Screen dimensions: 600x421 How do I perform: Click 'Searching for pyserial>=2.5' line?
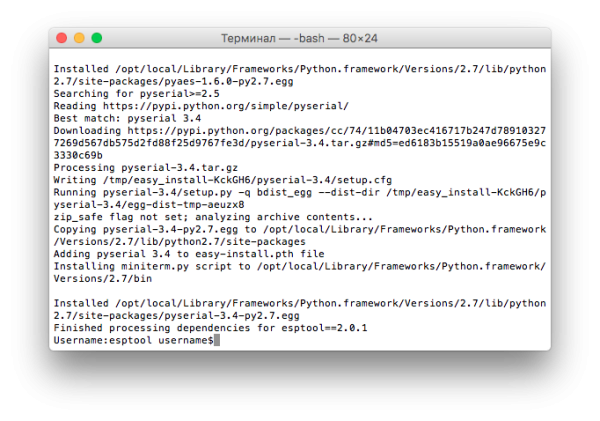tap(137, 94)
